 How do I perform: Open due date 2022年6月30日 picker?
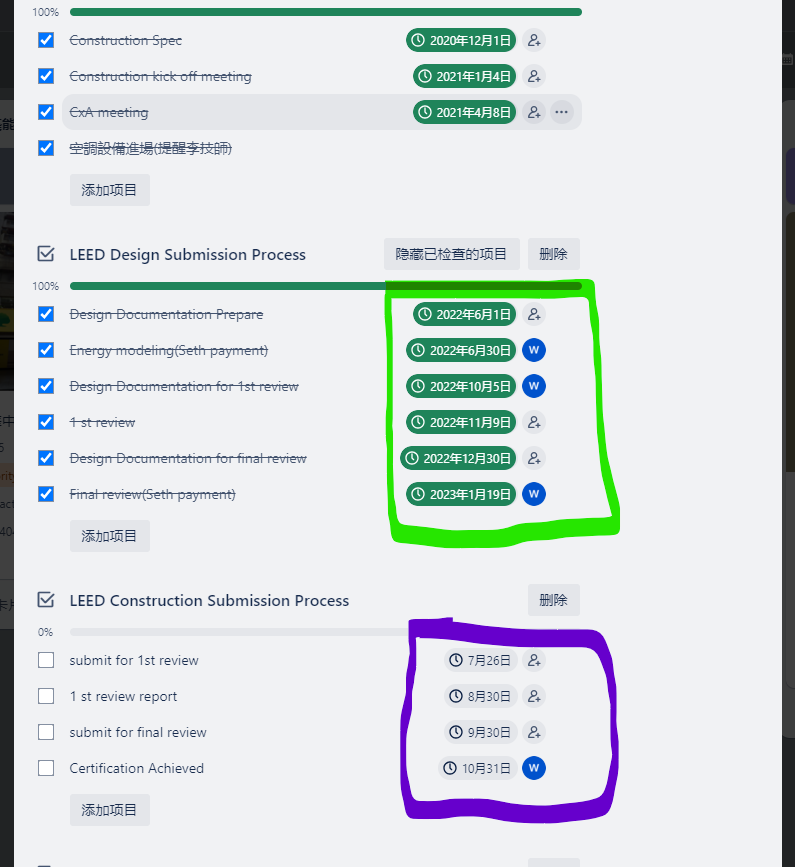click(x=461, y=350)
